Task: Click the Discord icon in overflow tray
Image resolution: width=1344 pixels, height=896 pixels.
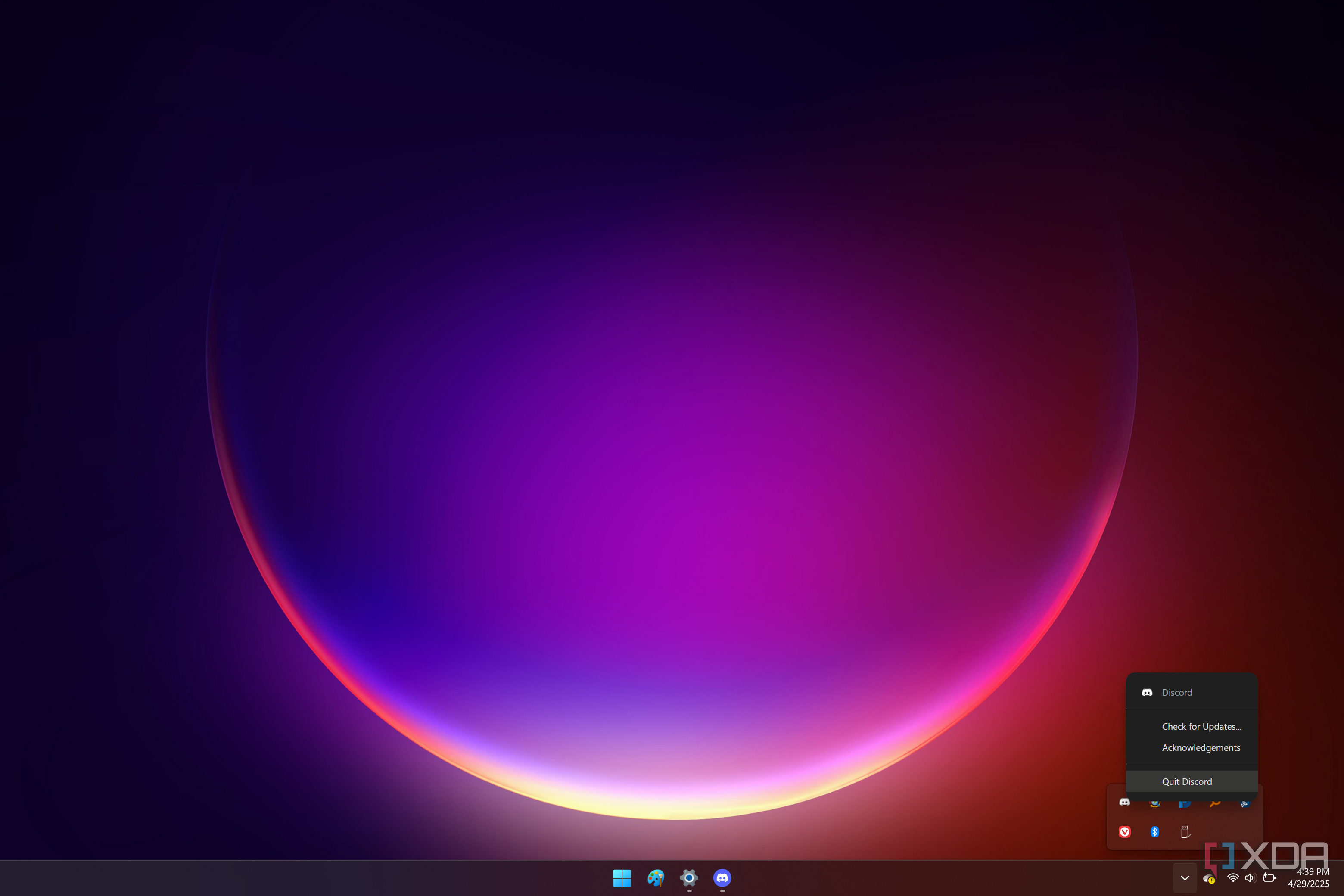Action: pos(1125,802)
